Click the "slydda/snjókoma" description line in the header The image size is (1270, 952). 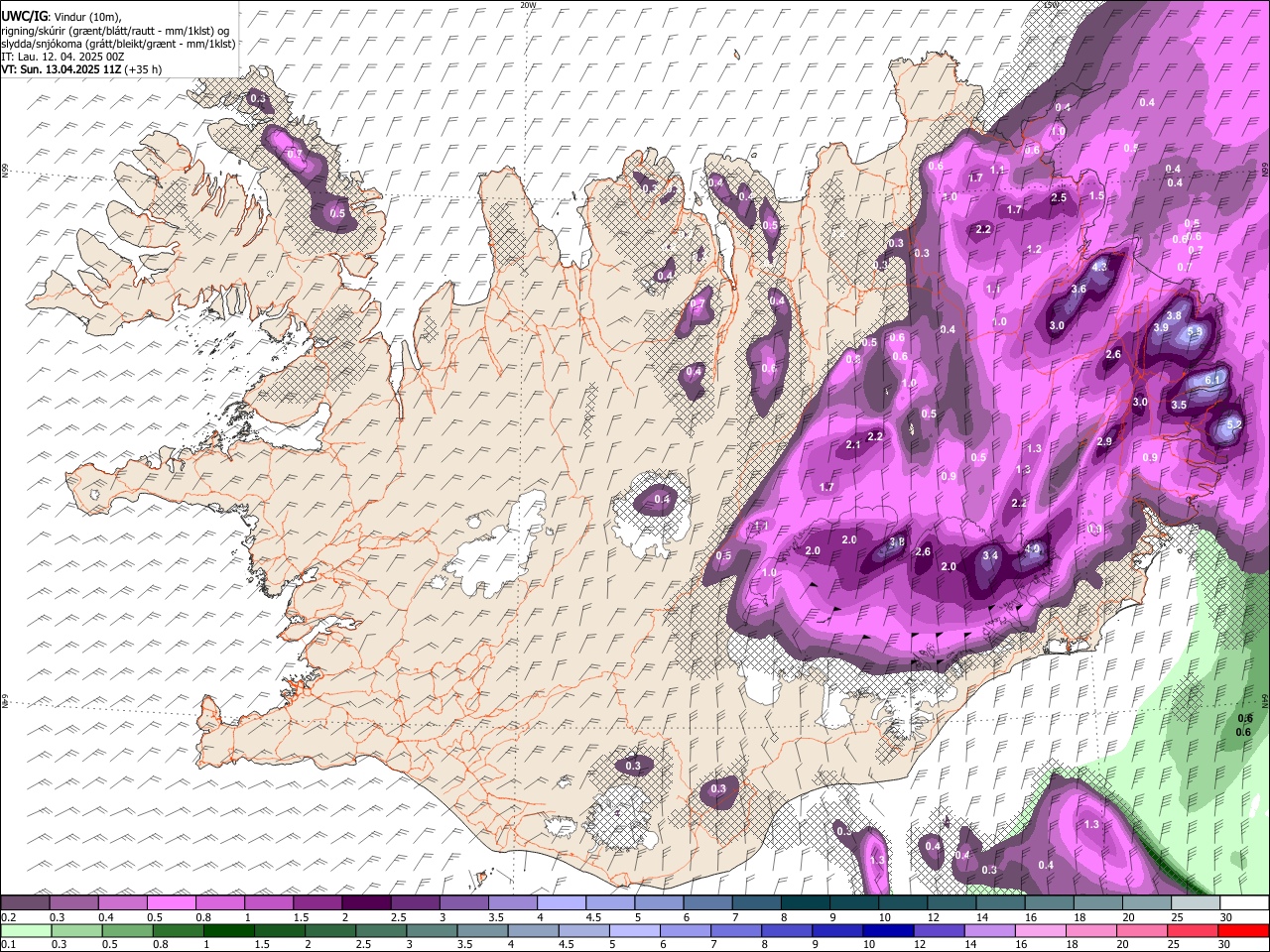[x=118, y=44]
